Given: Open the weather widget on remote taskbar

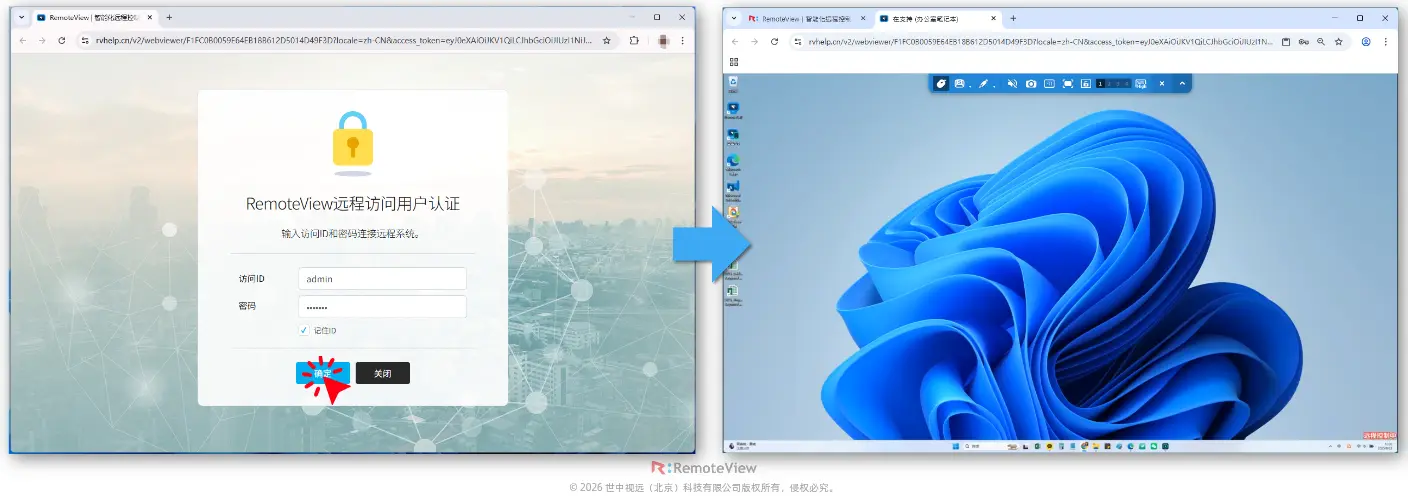Looking at the screenshot, I should click(743, 446).
